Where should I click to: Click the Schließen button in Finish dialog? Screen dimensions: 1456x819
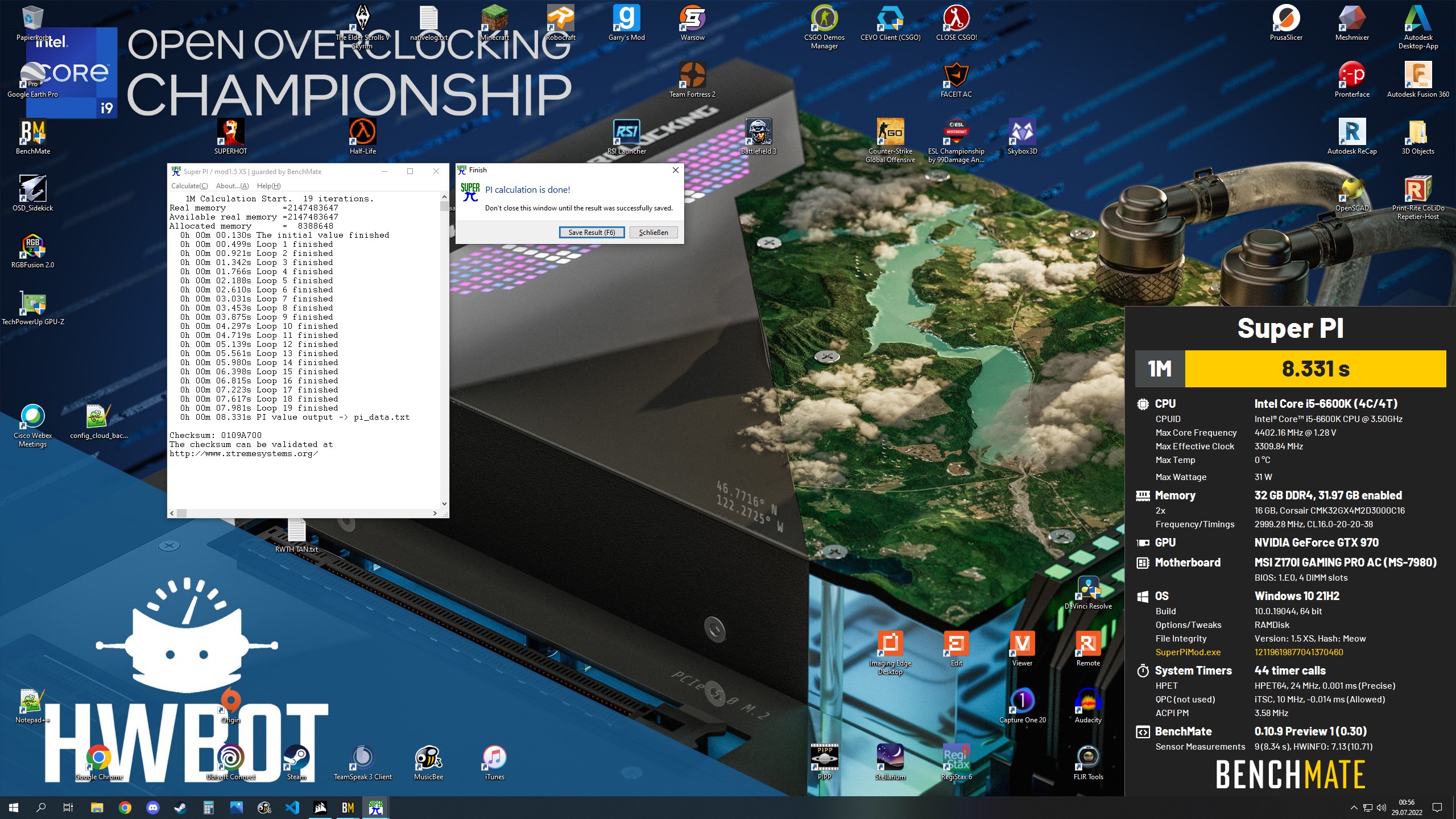tap(653, 232)
